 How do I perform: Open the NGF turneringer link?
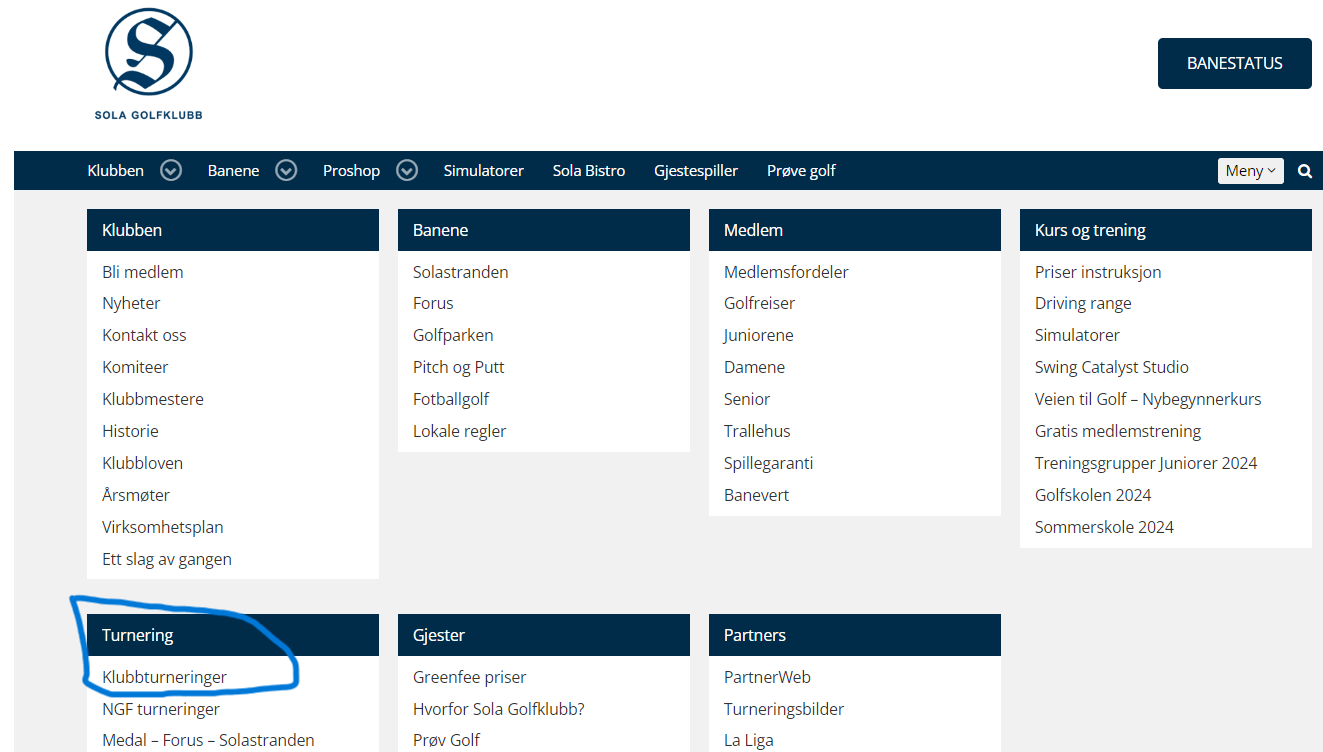[161, 709]
